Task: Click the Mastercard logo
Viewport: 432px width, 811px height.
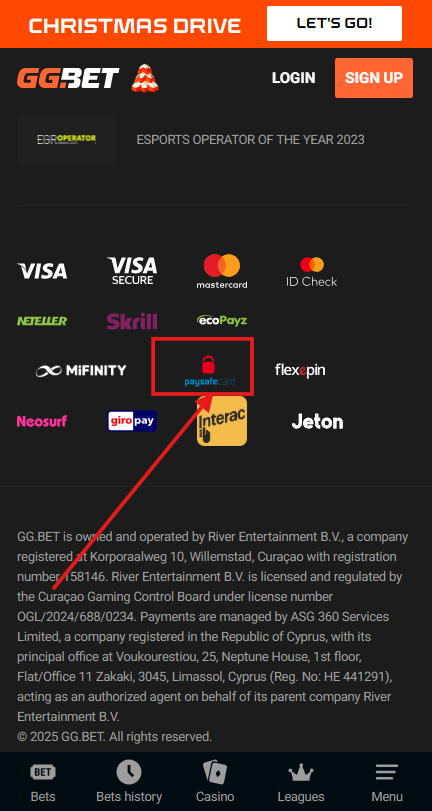Action: point(222,271)
